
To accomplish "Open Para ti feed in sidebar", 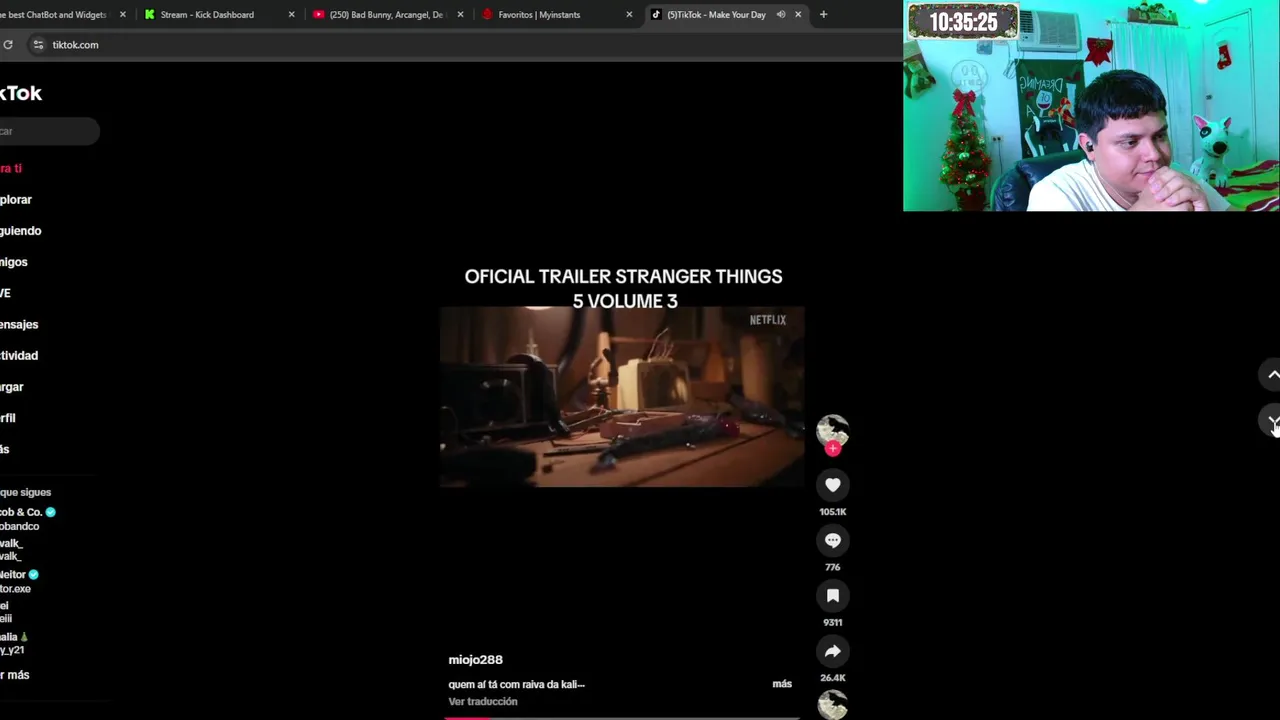I will [11, 168].
